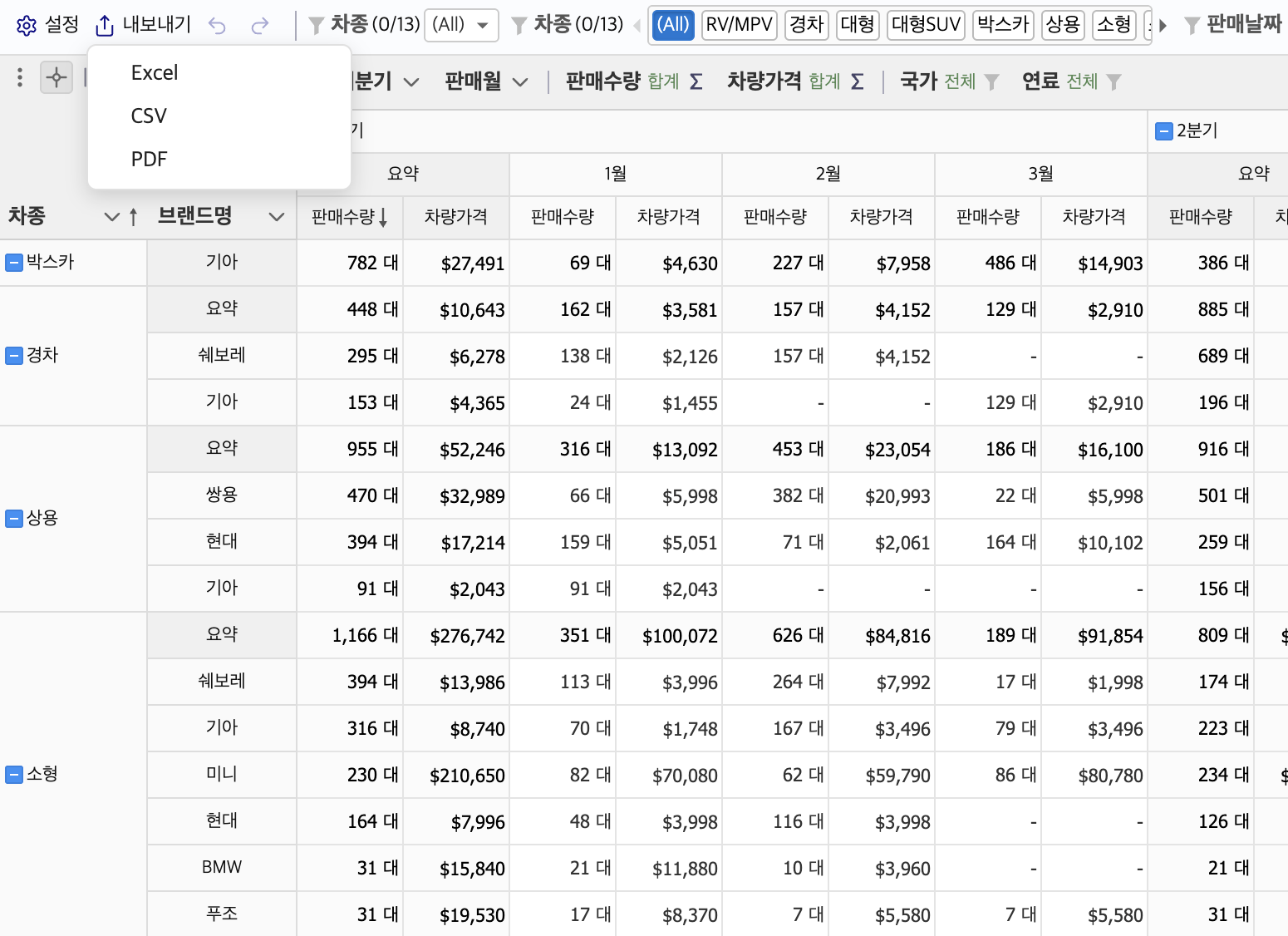Click the 판매날짜 filter funnel icon
The height and width of the screenshot is (936, 1288).
click(1192, 26)
